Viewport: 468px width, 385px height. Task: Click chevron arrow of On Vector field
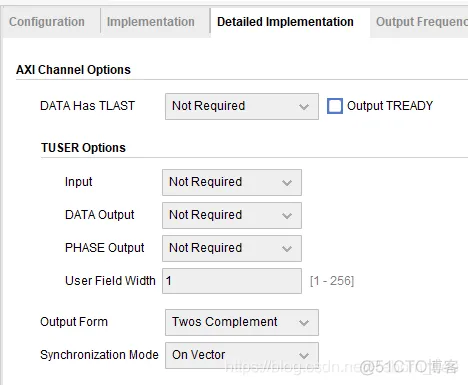click(304, 356)
